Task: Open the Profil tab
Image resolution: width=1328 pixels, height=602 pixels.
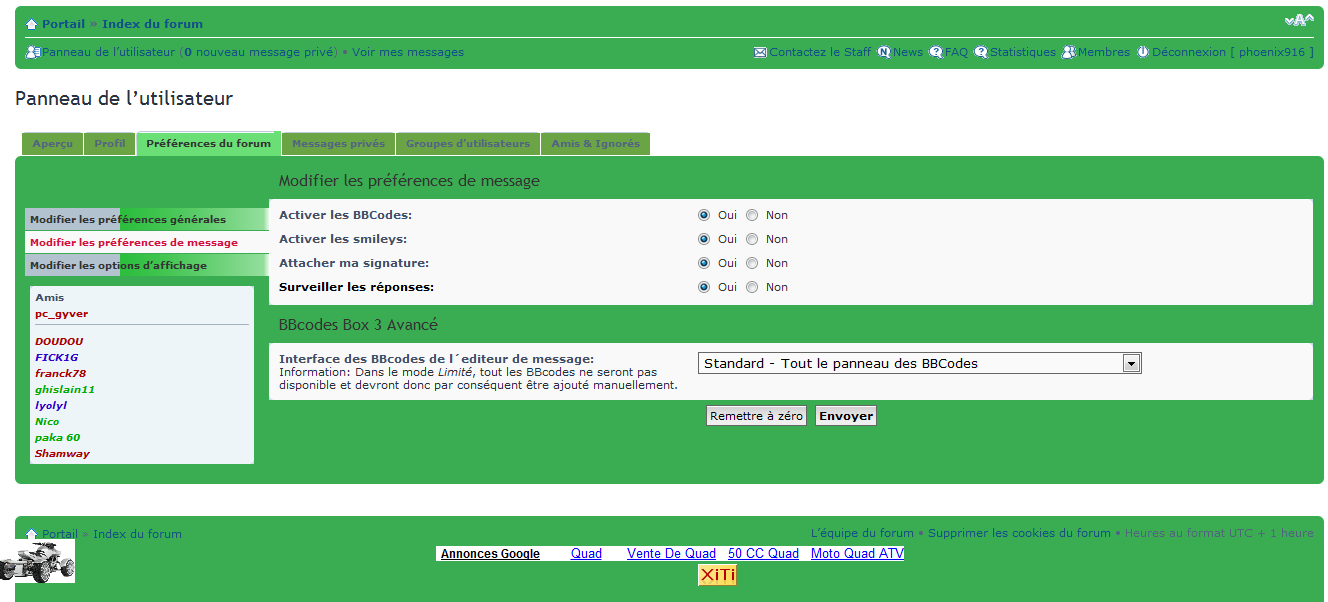Action: coord(110,144)
